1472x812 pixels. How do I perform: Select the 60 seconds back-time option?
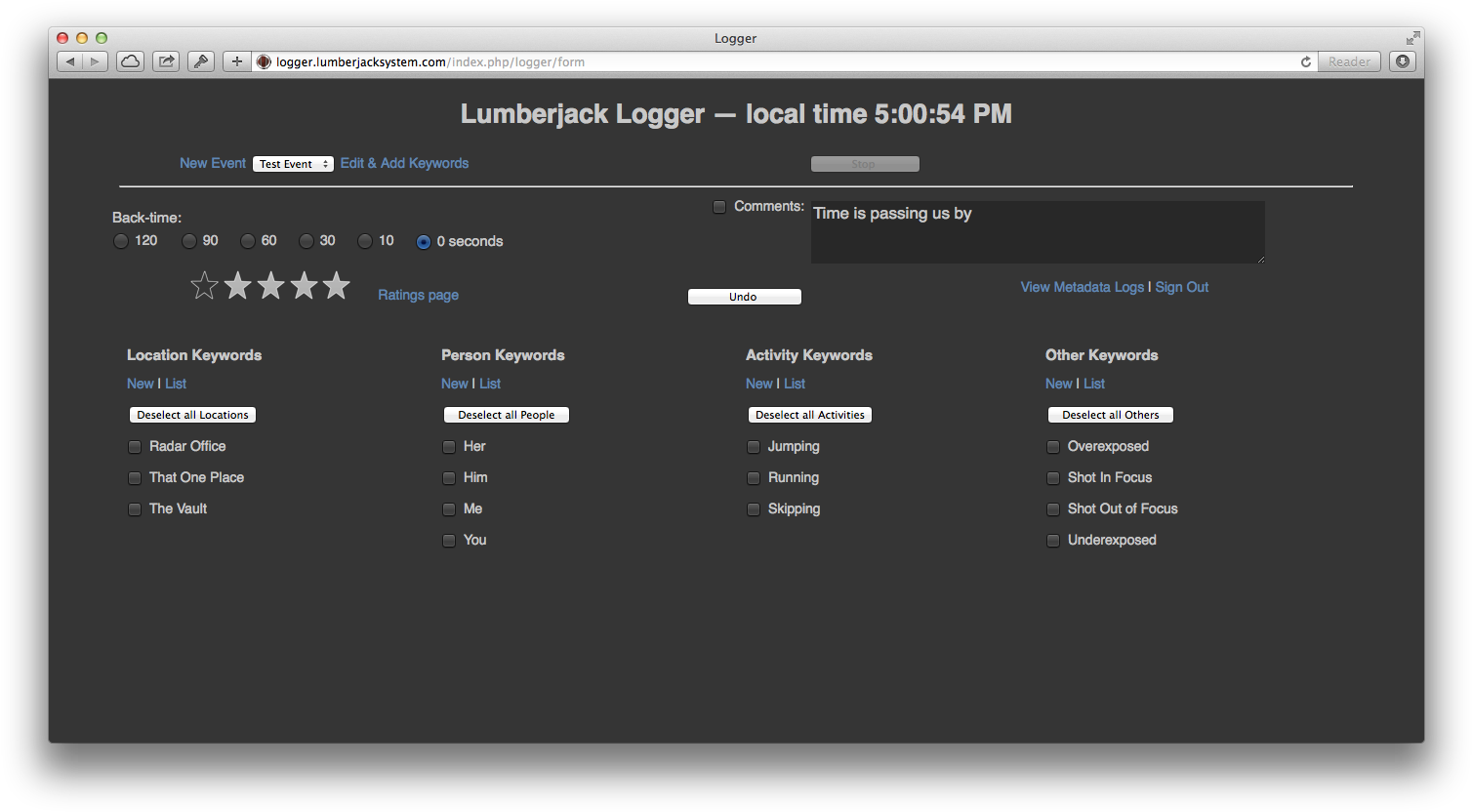pyautogui.click(x=247, y=240)
